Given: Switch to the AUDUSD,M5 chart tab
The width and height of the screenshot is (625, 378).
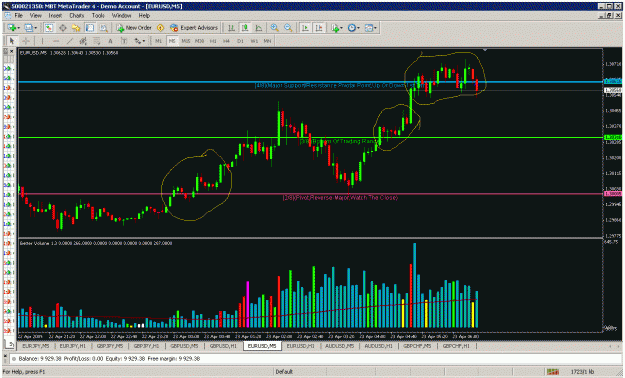Looking at the screenshot, I should point(339,346).
